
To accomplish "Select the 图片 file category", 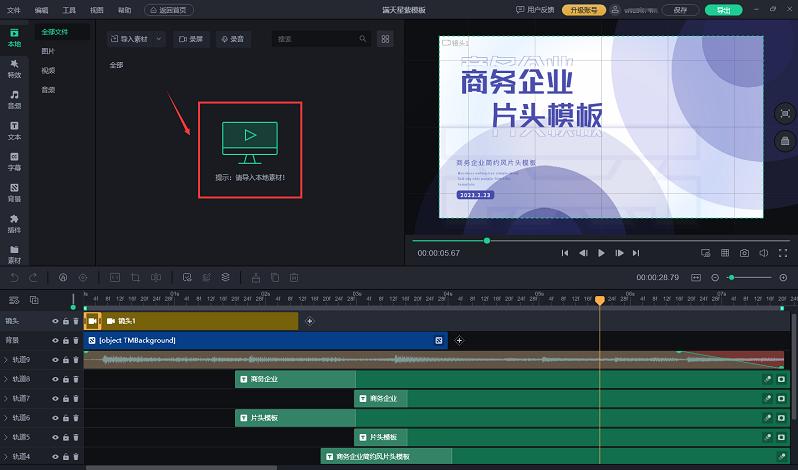I will coord(48,51).
